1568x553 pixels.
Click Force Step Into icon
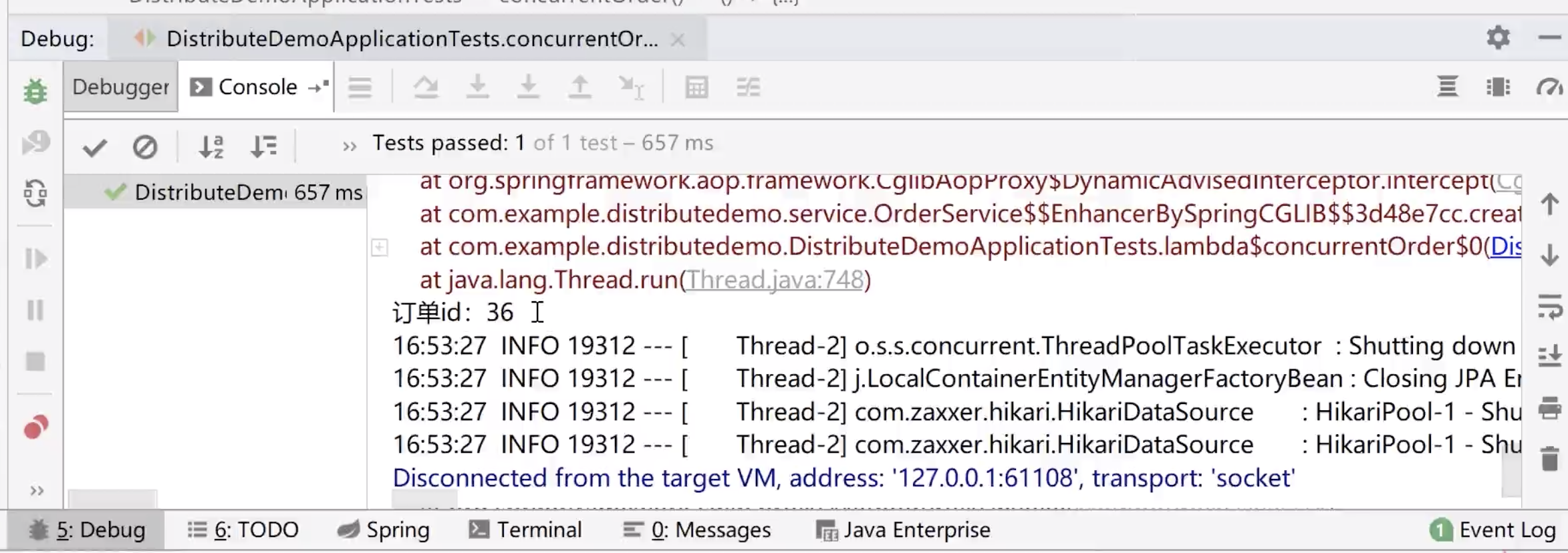pyautogui.click(x=528, y=87)
